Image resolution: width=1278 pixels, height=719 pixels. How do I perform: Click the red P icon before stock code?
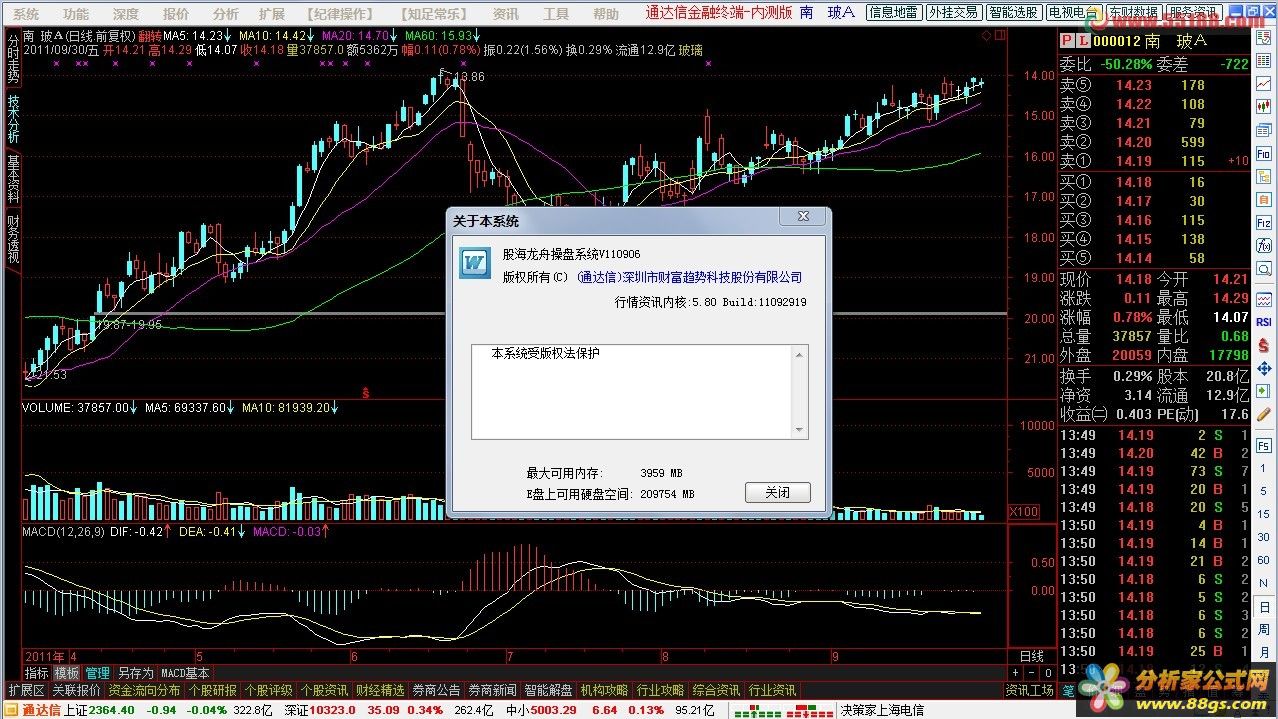click(1067, 40)
